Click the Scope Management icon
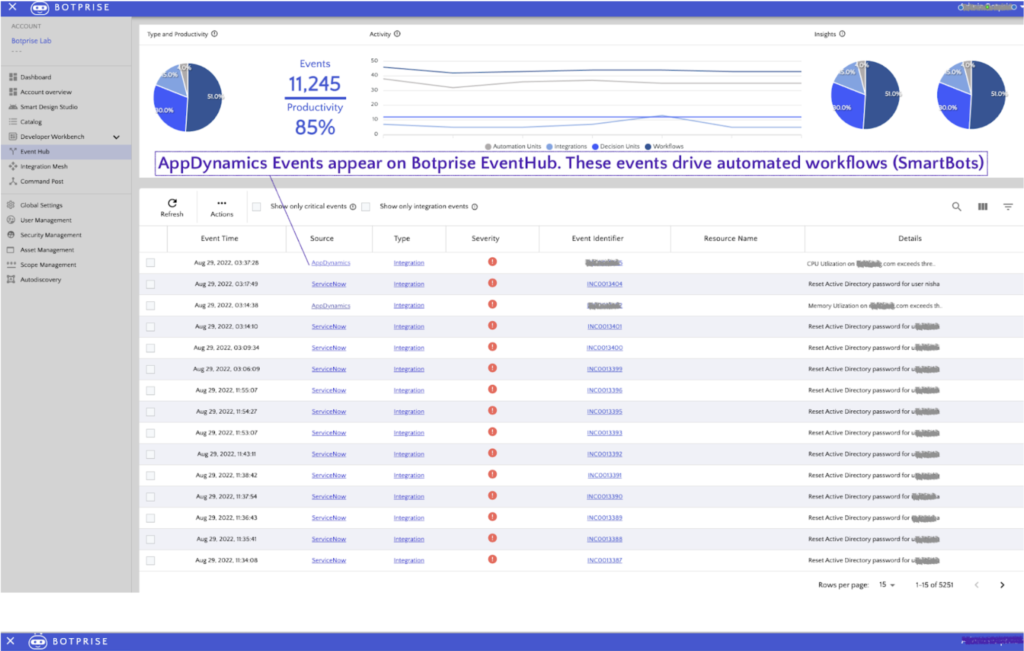The width and height of the screenshot is (1024, 651). [10, 264]
